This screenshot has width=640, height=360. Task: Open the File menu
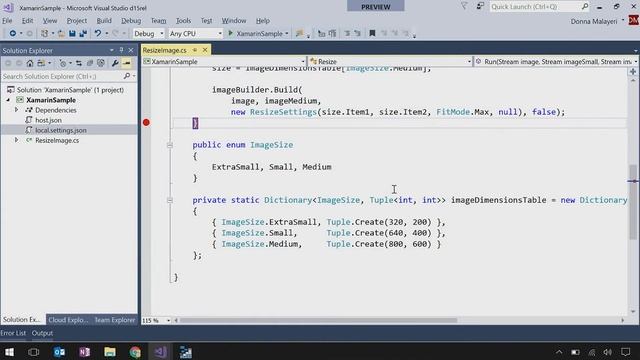(7, 20)
